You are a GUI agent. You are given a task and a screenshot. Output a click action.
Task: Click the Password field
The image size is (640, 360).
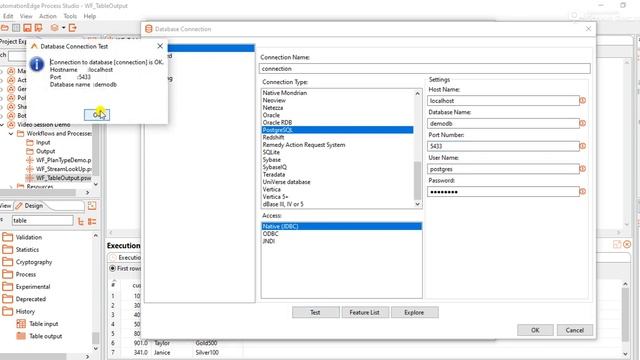(x=503, y=192)
